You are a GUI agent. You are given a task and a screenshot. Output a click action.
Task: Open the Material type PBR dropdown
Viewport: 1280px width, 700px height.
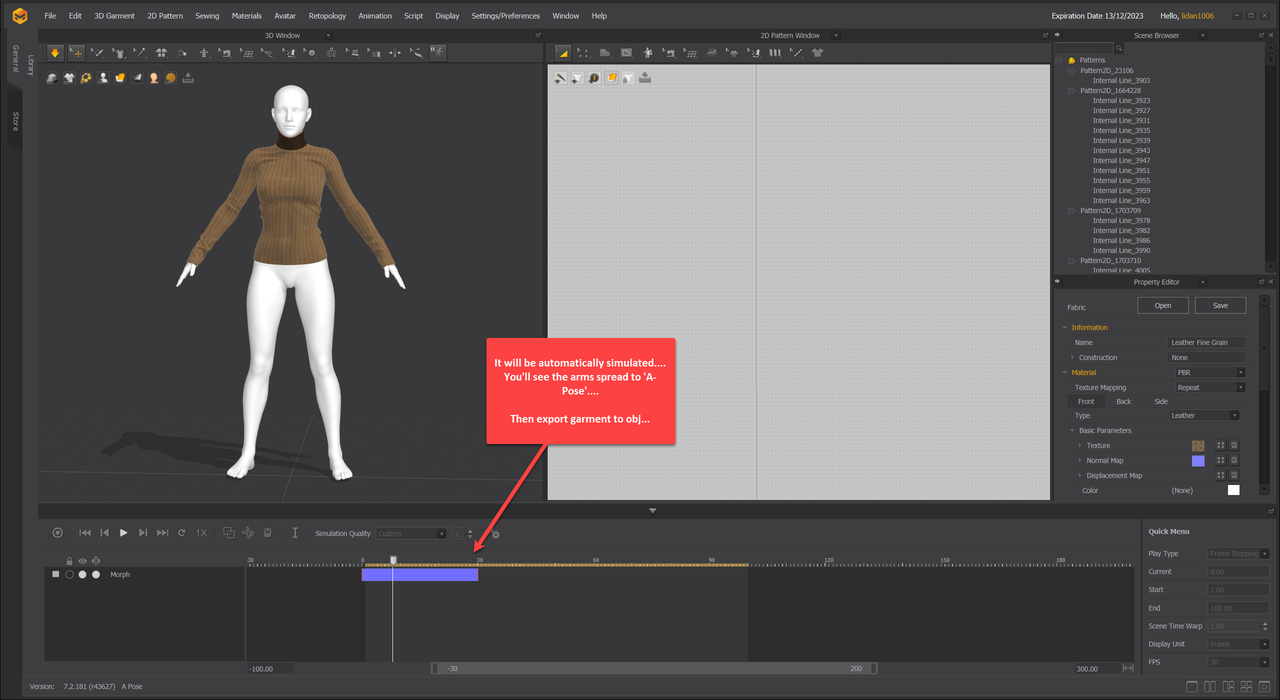pos(1210,373)
